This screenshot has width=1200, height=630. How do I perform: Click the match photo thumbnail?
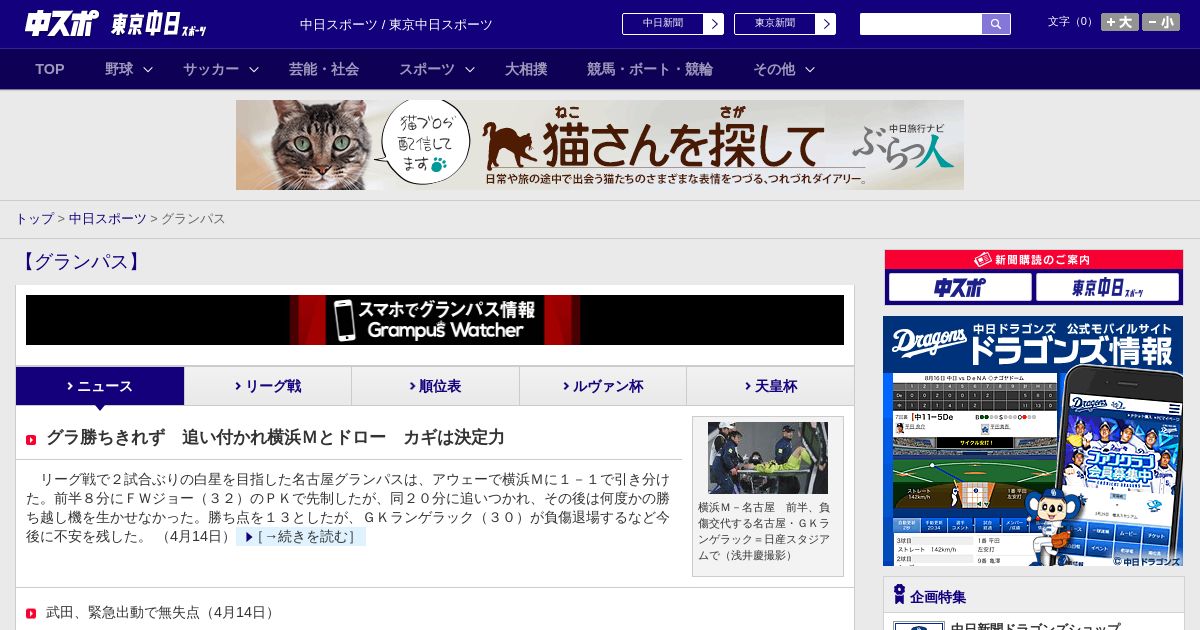coord(768,458)
